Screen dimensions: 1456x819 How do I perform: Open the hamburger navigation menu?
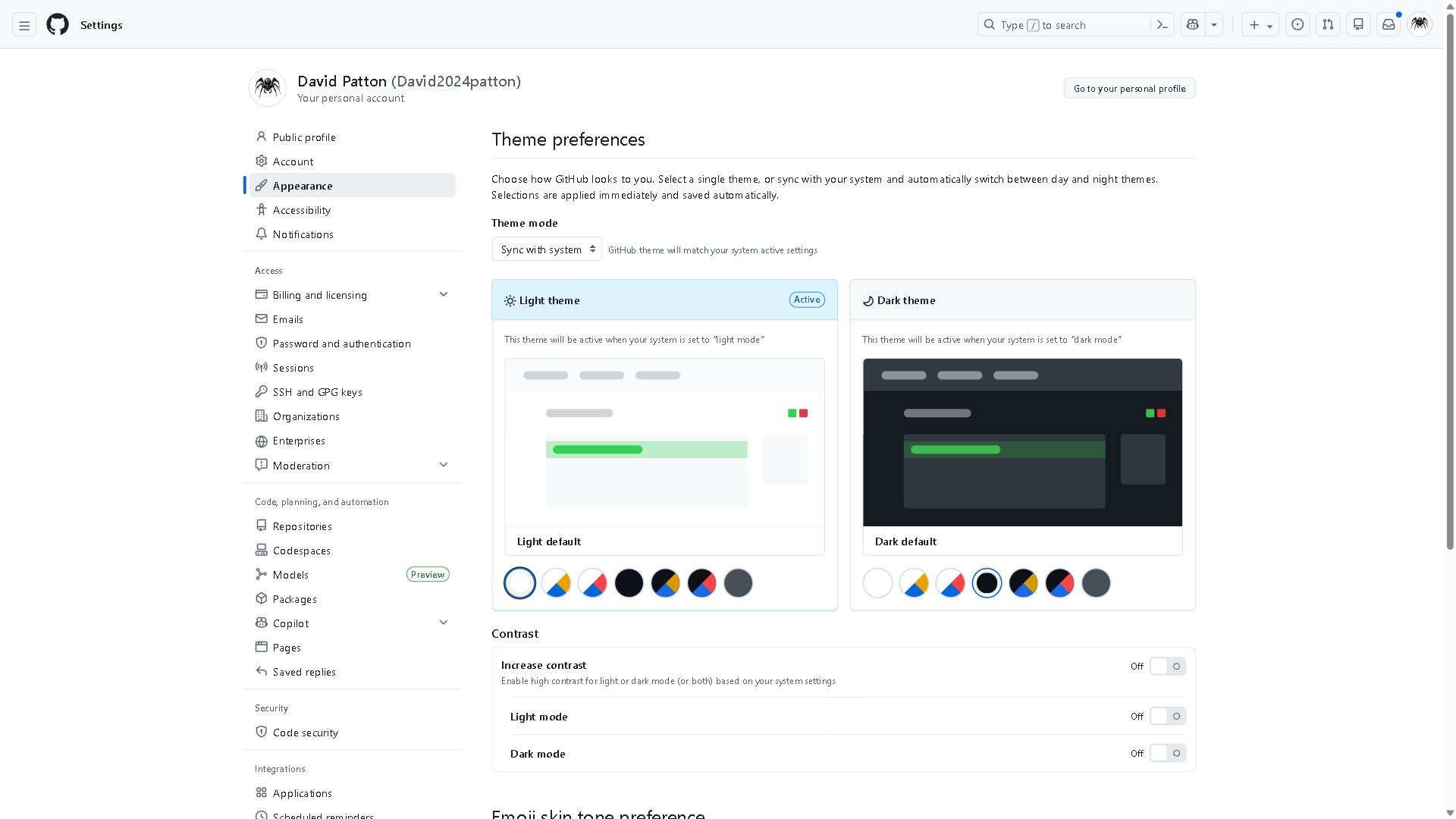tap(24, 25)
